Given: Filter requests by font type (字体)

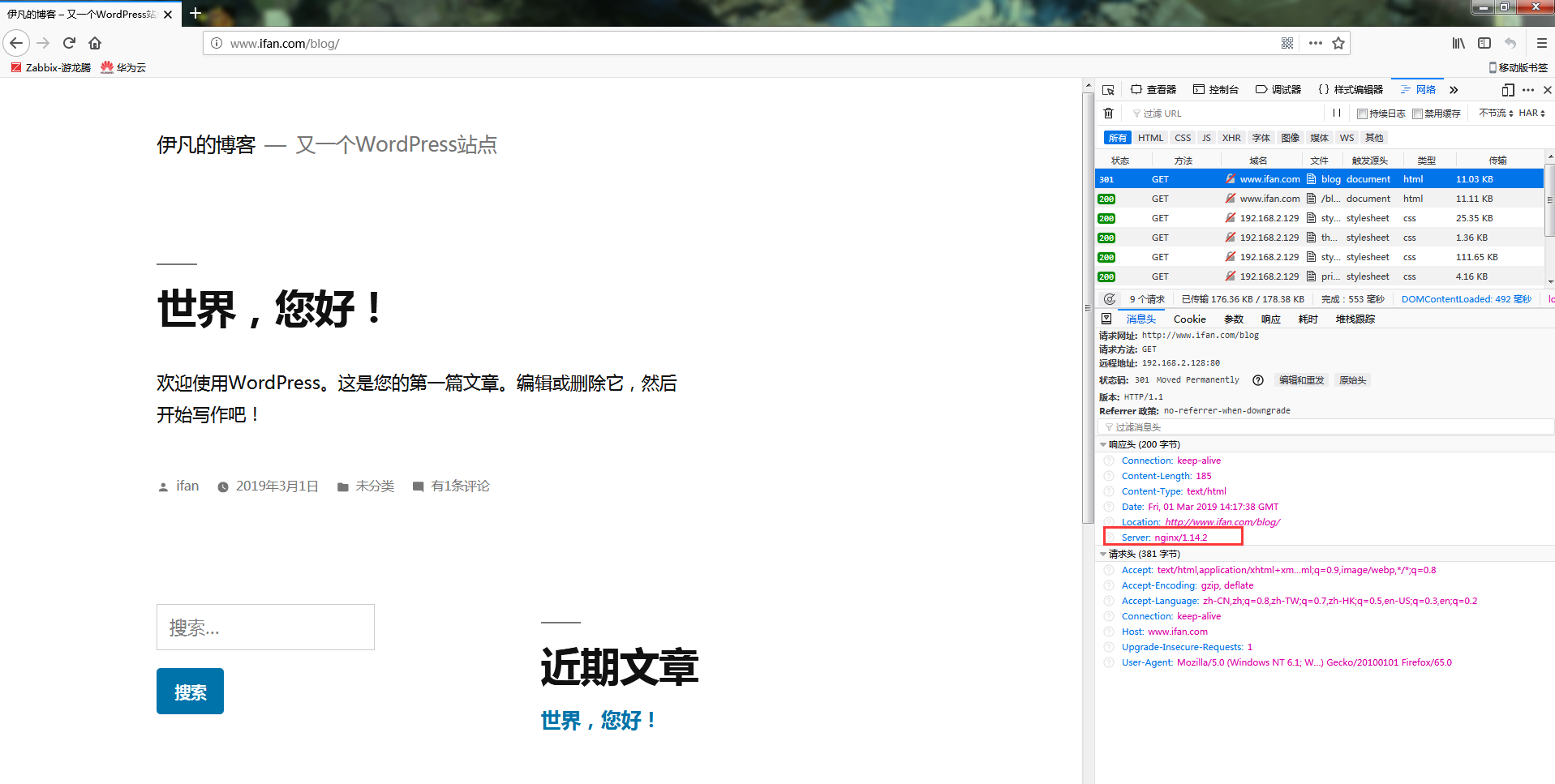Looking at the screenshot, I should point(1261,138).
